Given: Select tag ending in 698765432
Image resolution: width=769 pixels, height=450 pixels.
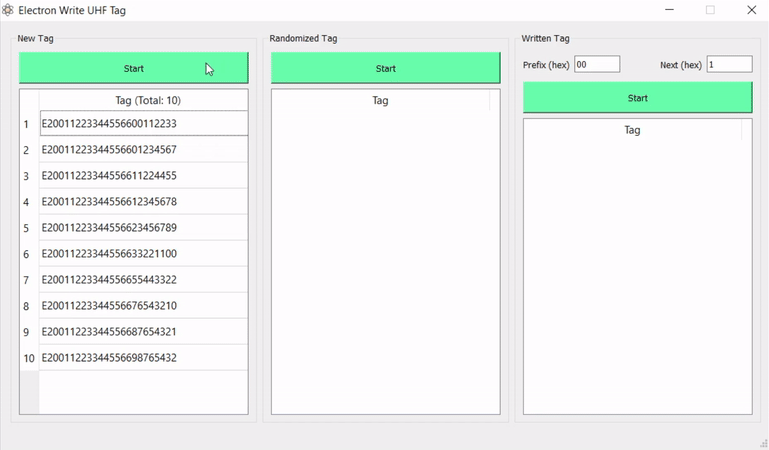Looking at the screenshot, I should coord(143,358).
